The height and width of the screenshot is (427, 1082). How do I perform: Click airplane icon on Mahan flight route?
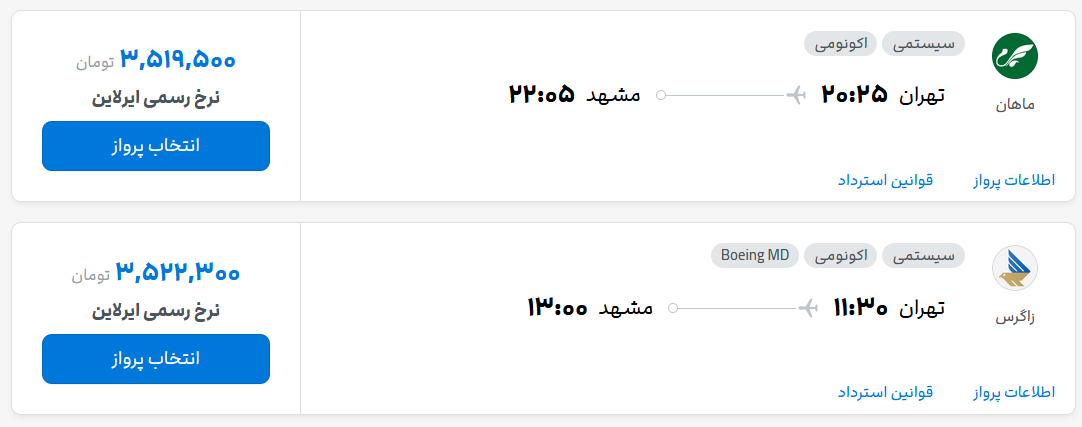(797, 95)
